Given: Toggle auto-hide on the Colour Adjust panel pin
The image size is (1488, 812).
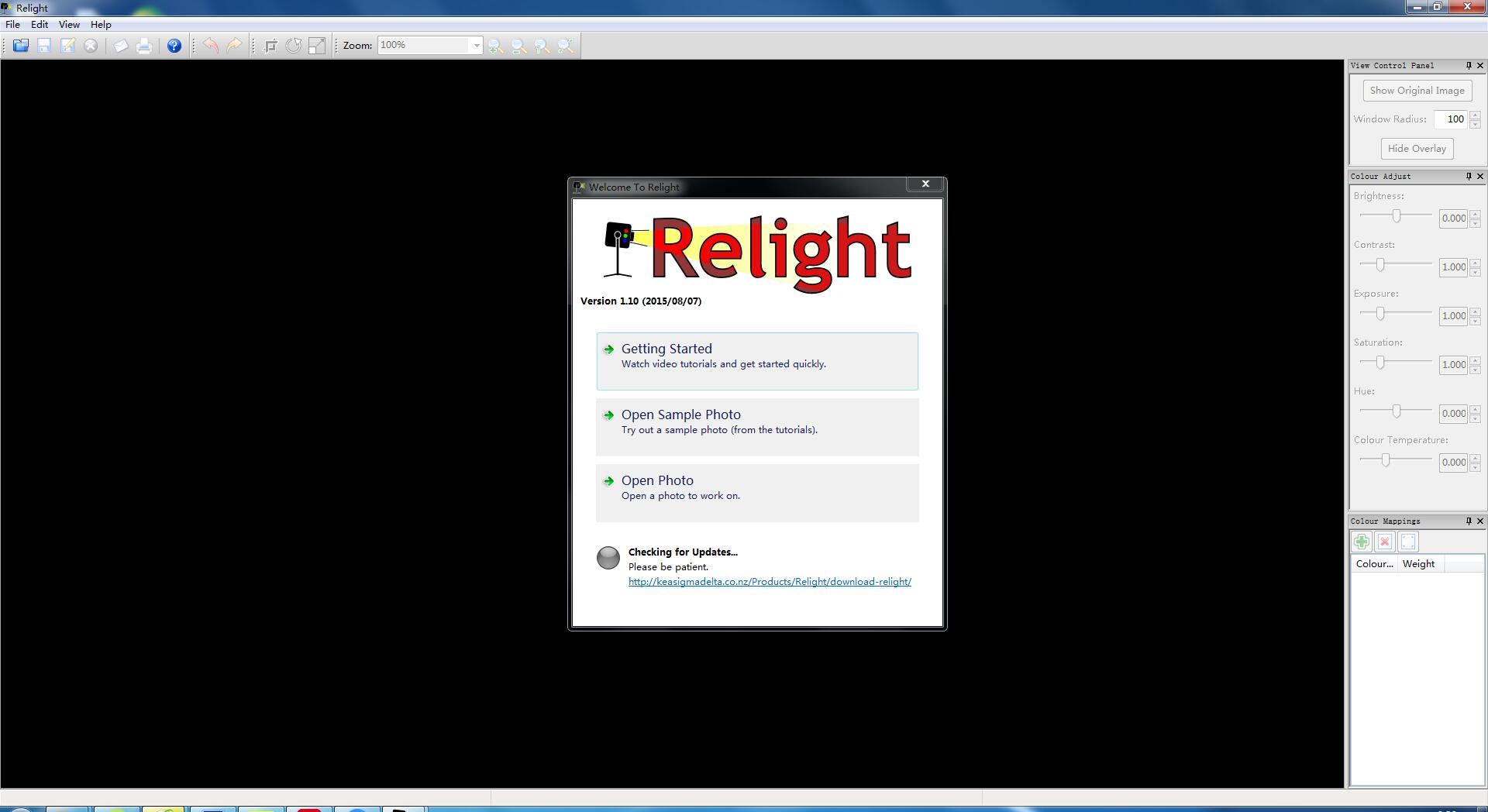Looking at the screenshot, I should pos(1469,176).
